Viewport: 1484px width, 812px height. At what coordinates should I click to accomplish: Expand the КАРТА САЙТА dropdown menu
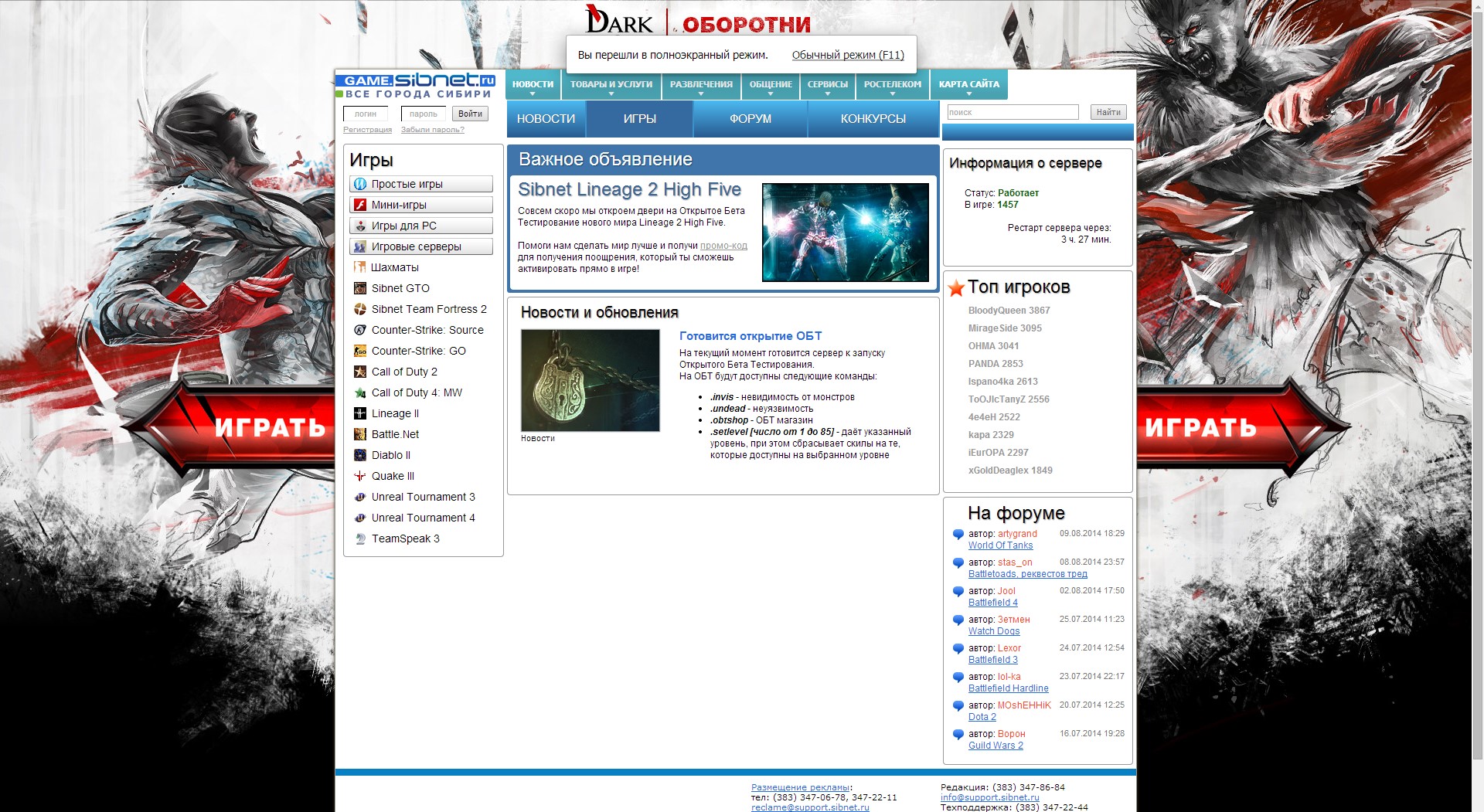[x=969, y=85]
